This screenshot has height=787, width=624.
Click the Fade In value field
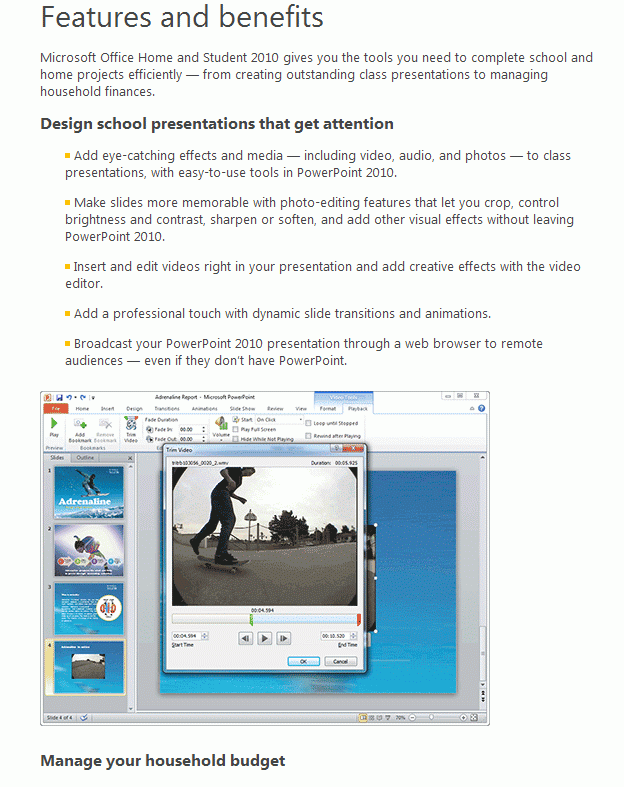point(190,430)
